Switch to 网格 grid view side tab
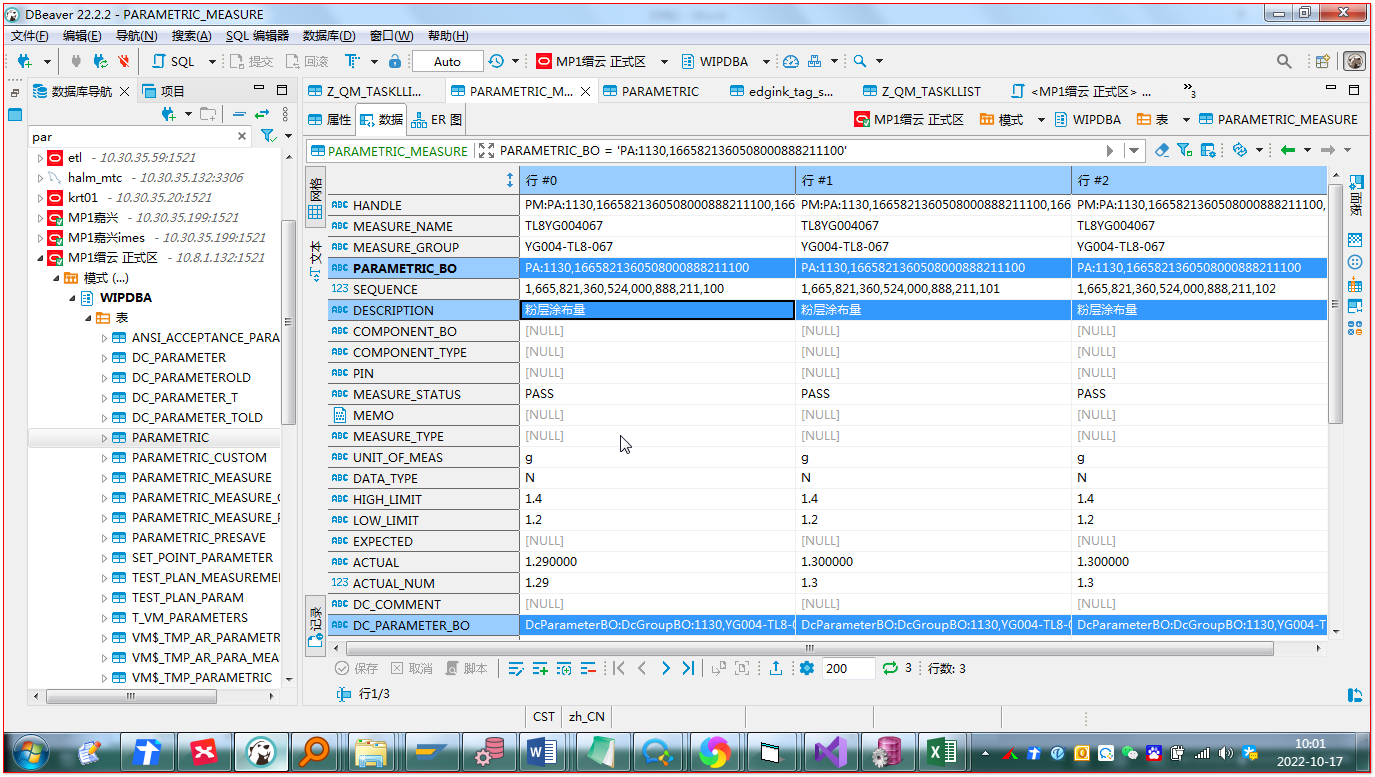1375x777 pixels. tap(315, 197)
